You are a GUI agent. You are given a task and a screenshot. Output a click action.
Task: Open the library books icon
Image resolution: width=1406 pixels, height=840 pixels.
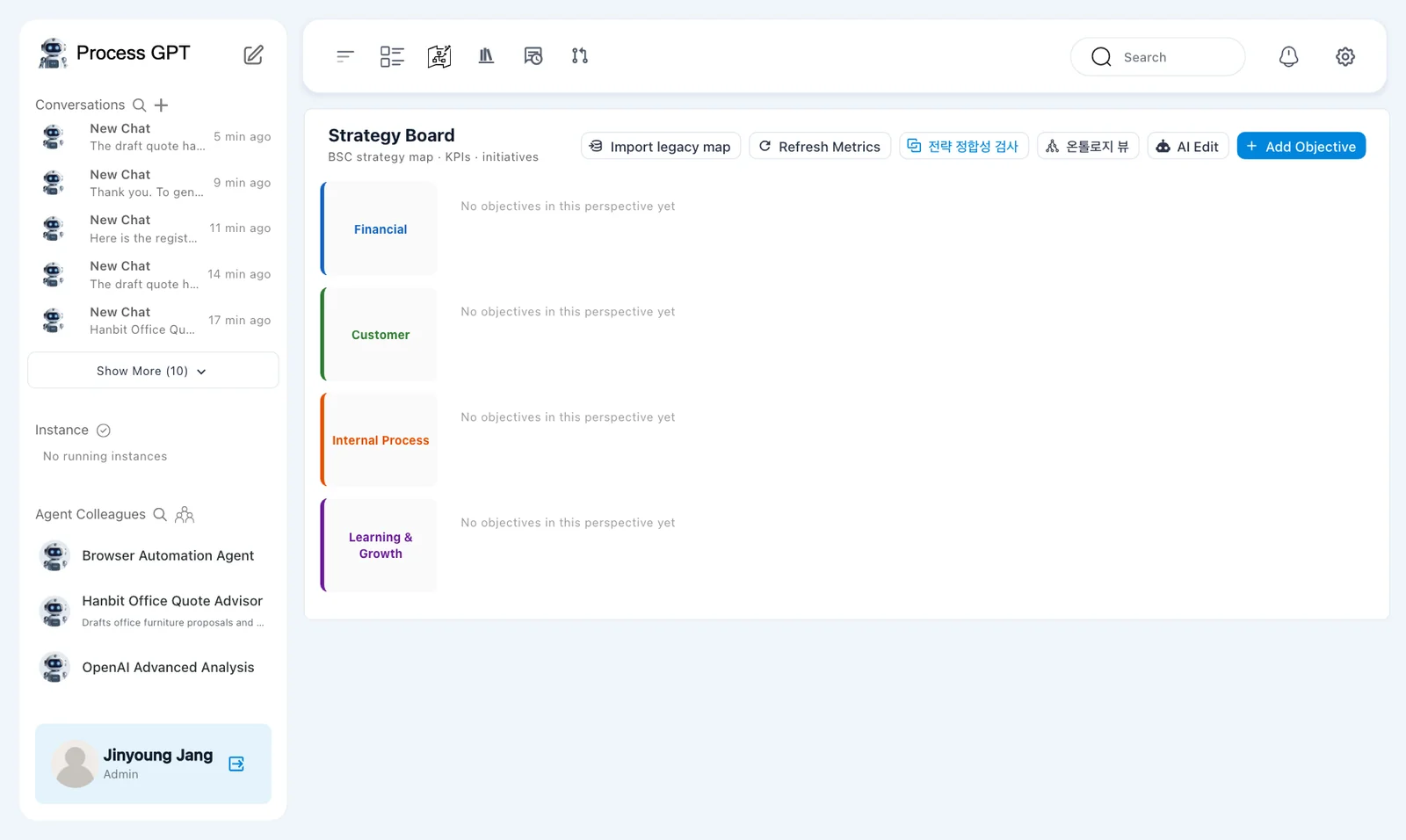click(486, 56)
